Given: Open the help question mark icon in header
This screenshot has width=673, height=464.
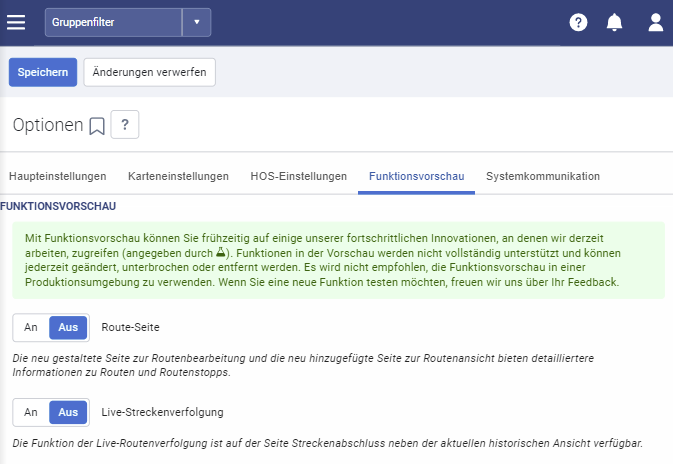Looking at the screenshot, I should tap(578, 22).
